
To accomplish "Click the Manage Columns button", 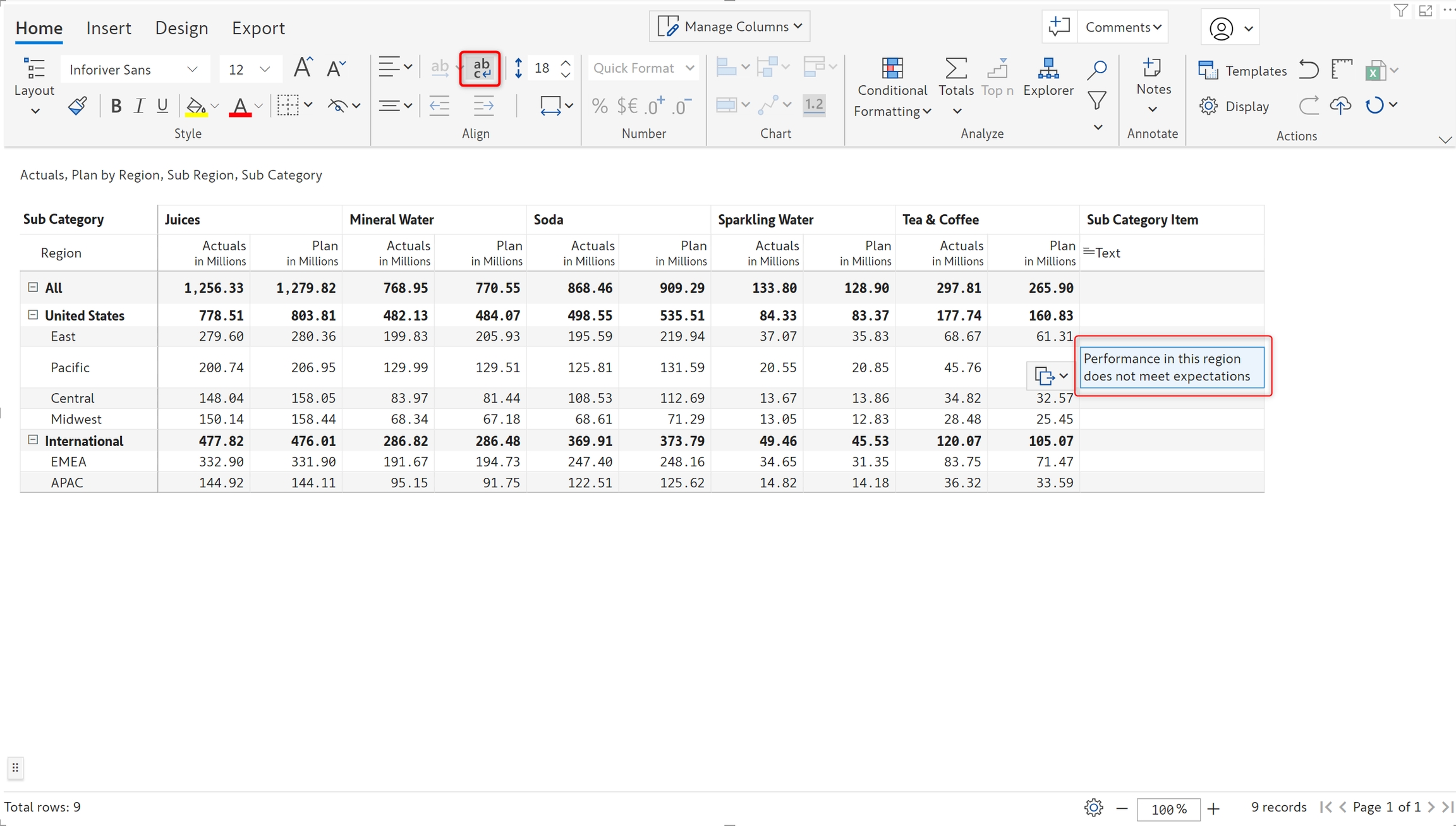I will [x=730, y=27].
